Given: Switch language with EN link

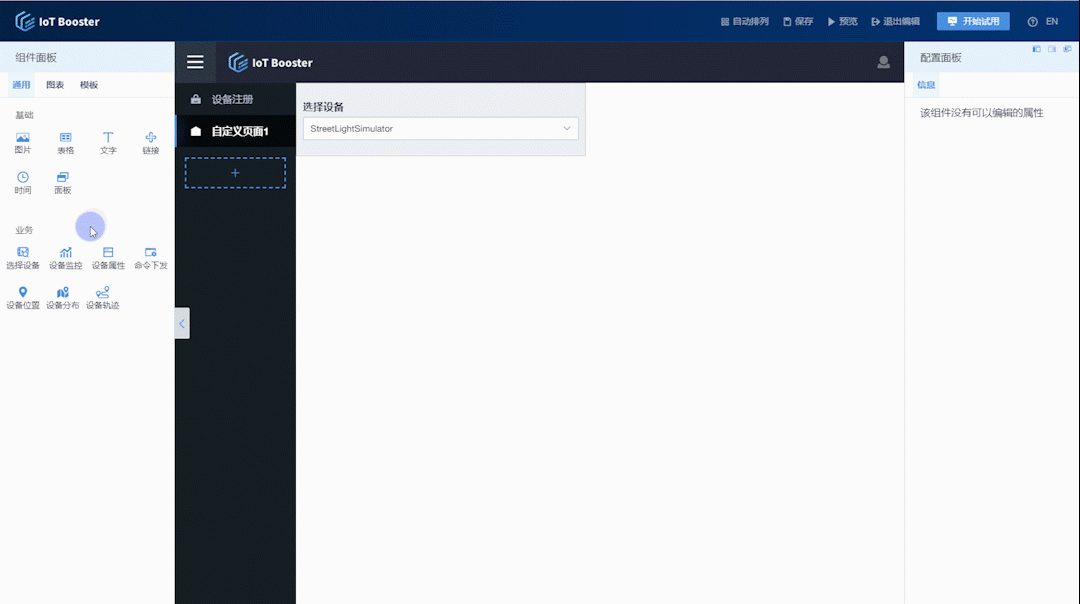Looking at the screenshot, I should pyautogui.click(x=1052, y=21).
